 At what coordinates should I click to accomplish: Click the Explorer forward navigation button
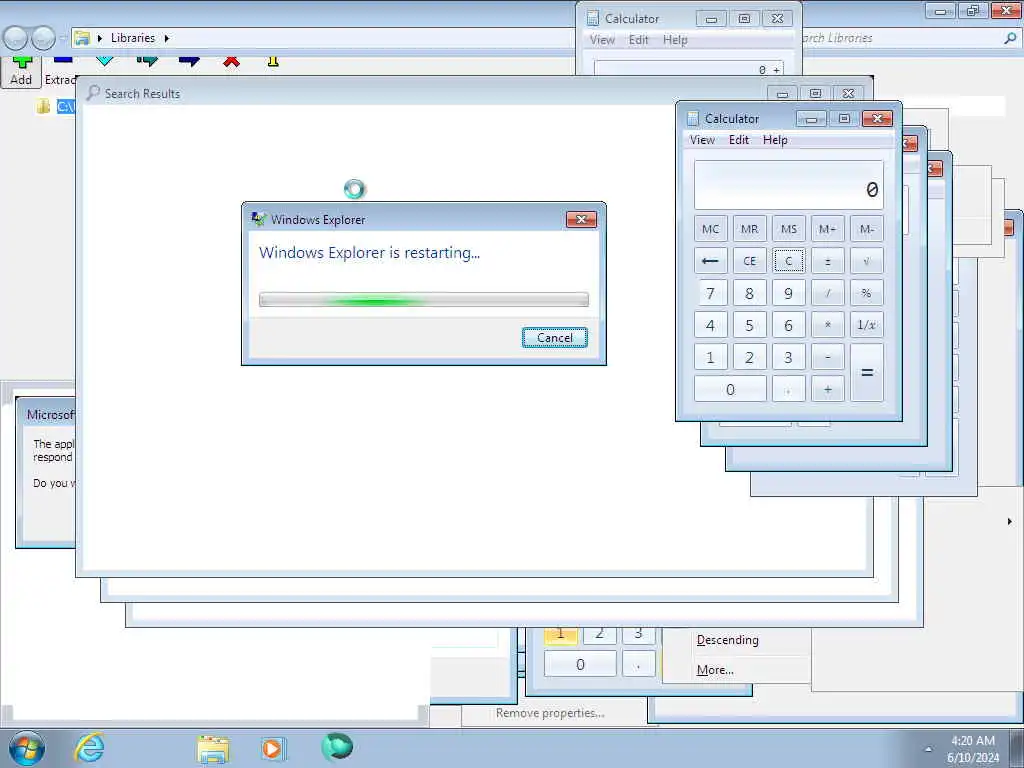tap(43, 39)
